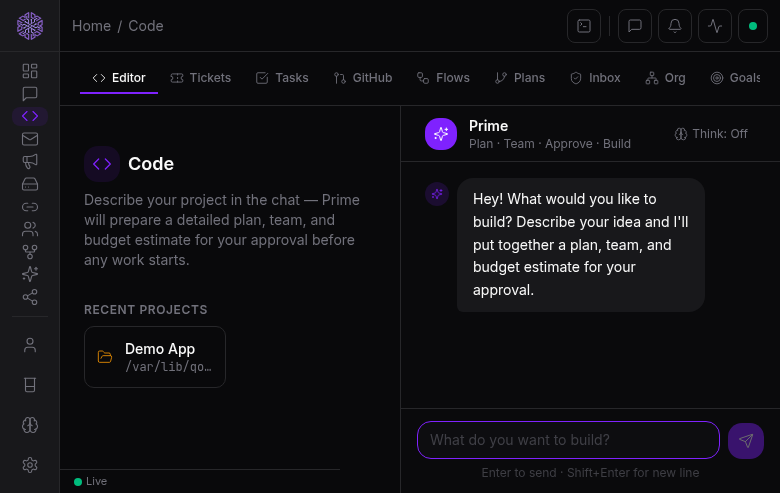The image size is (780, 493).
Task: Send the chat message with paper plane button
Action: pos(746,440)
